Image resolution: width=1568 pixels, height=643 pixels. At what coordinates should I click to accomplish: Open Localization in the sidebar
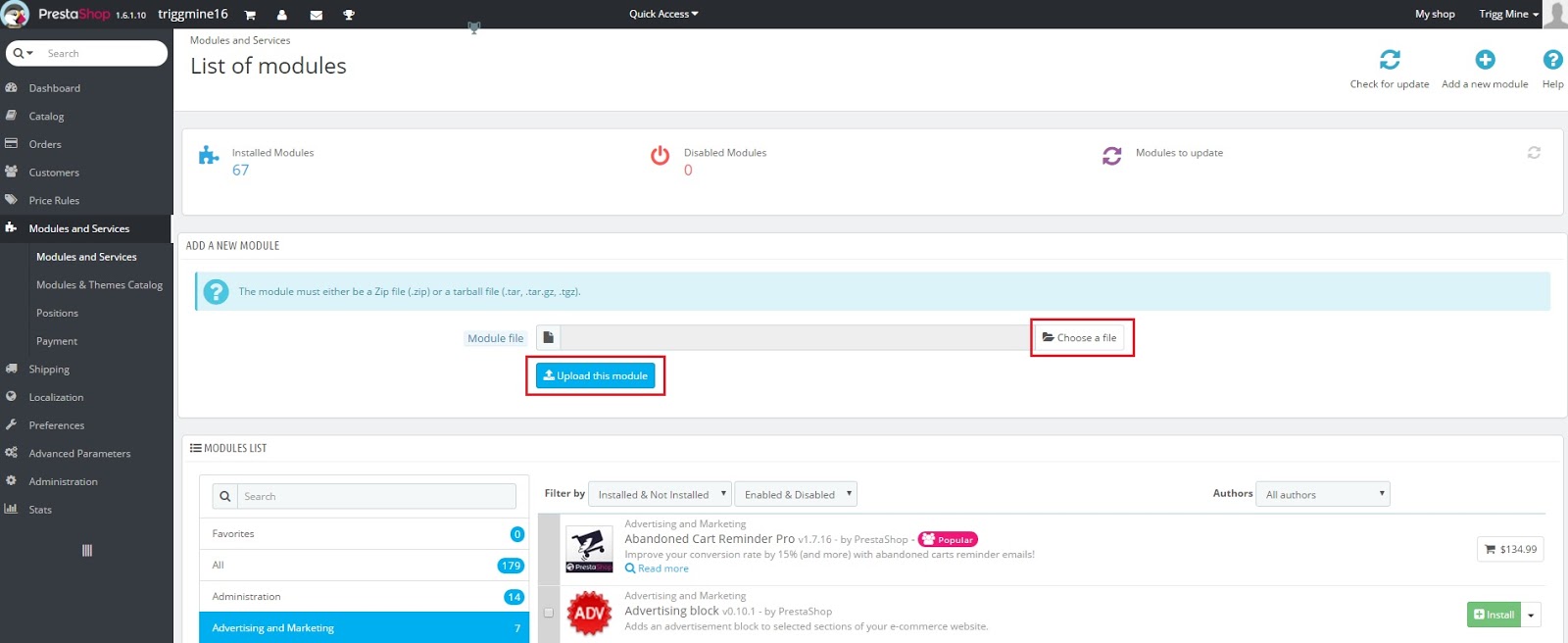56,398
